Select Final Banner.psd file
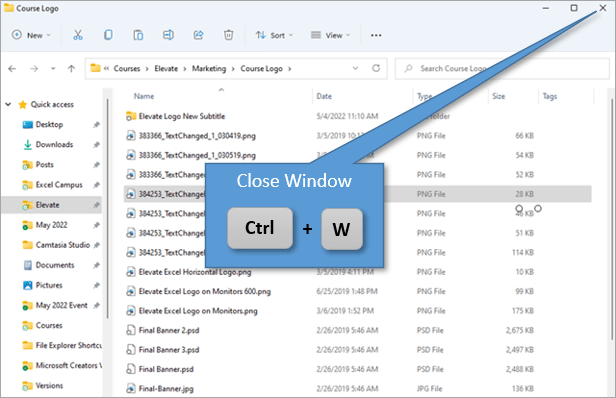The image size is (616, 398). (x=166, y=369)
